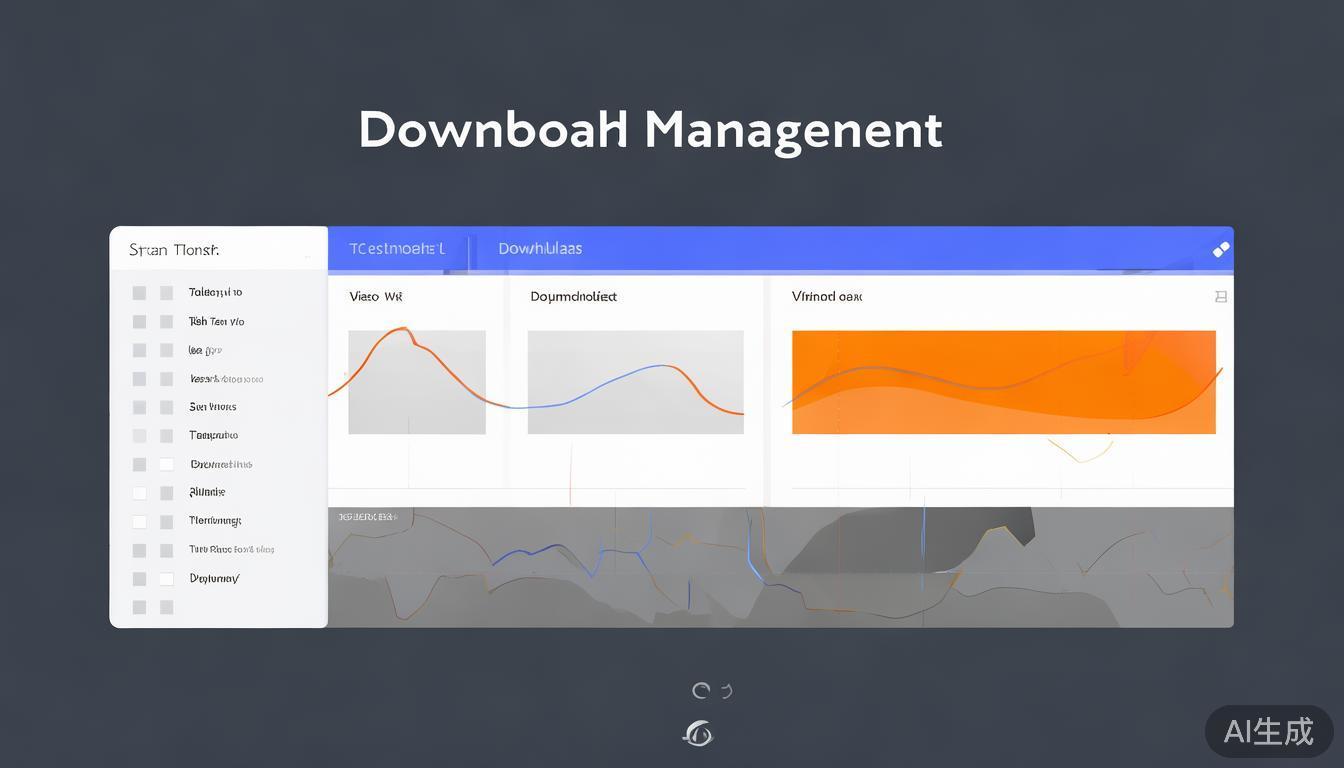Image resolution: width=1344 pixels, height=768 pixels.
Task: Click the gray square icon next to Taleonıı io
Action: (166, 293)
